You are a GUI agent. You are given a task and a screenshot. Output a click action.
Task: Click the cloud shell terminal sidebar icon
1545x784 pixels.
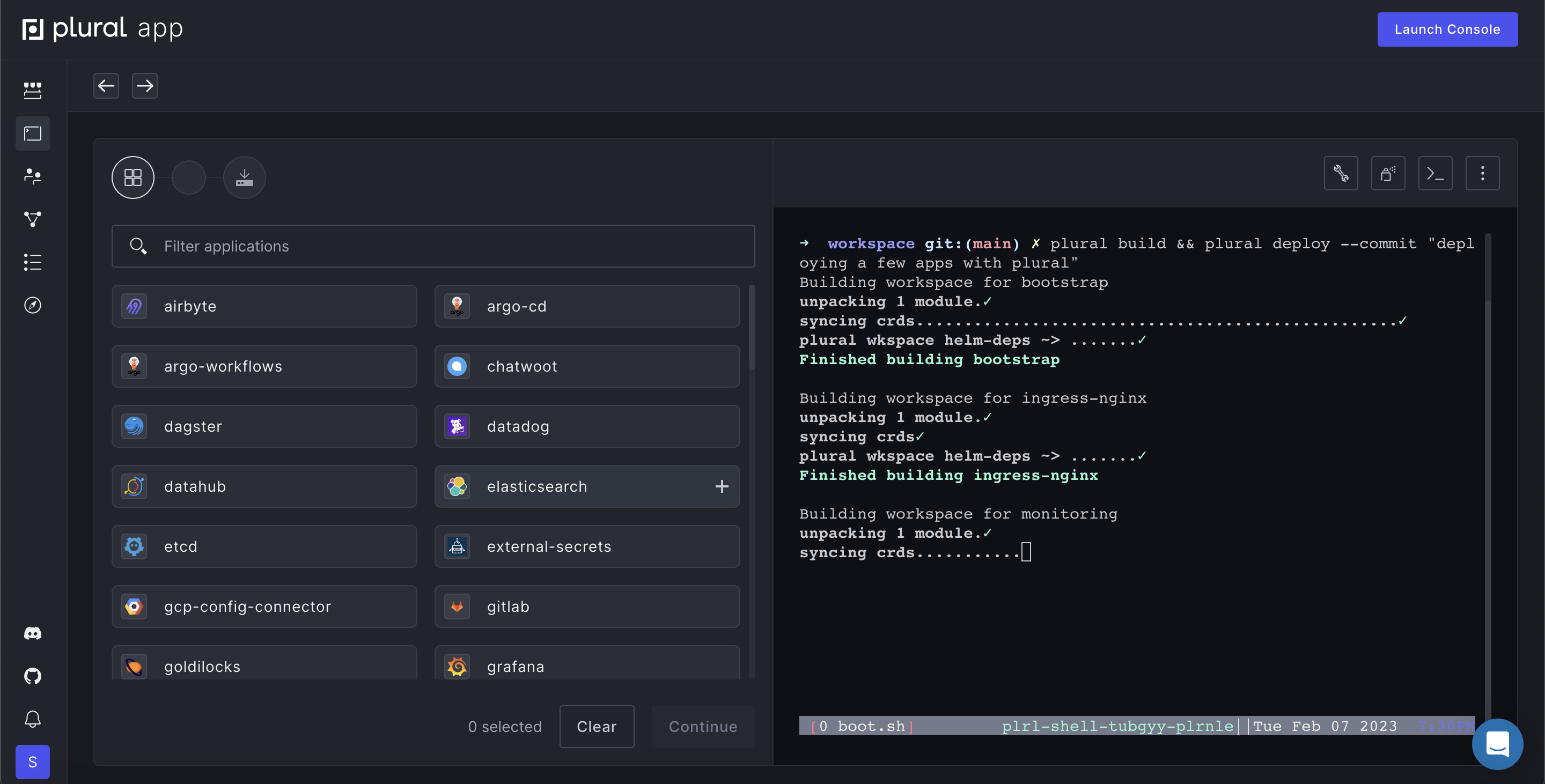click(x=32, y=133)
